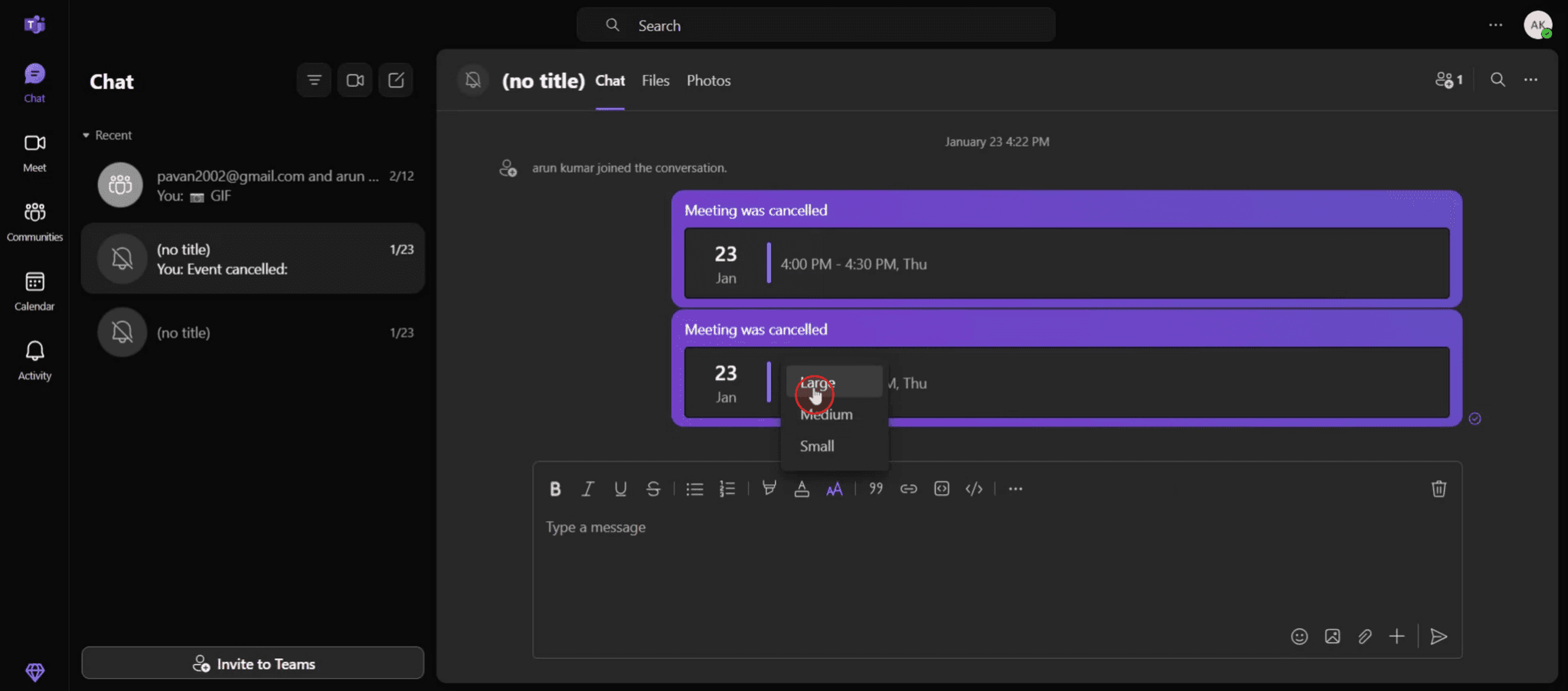Open the Activity feed
1568x691 pixels.
34,359
